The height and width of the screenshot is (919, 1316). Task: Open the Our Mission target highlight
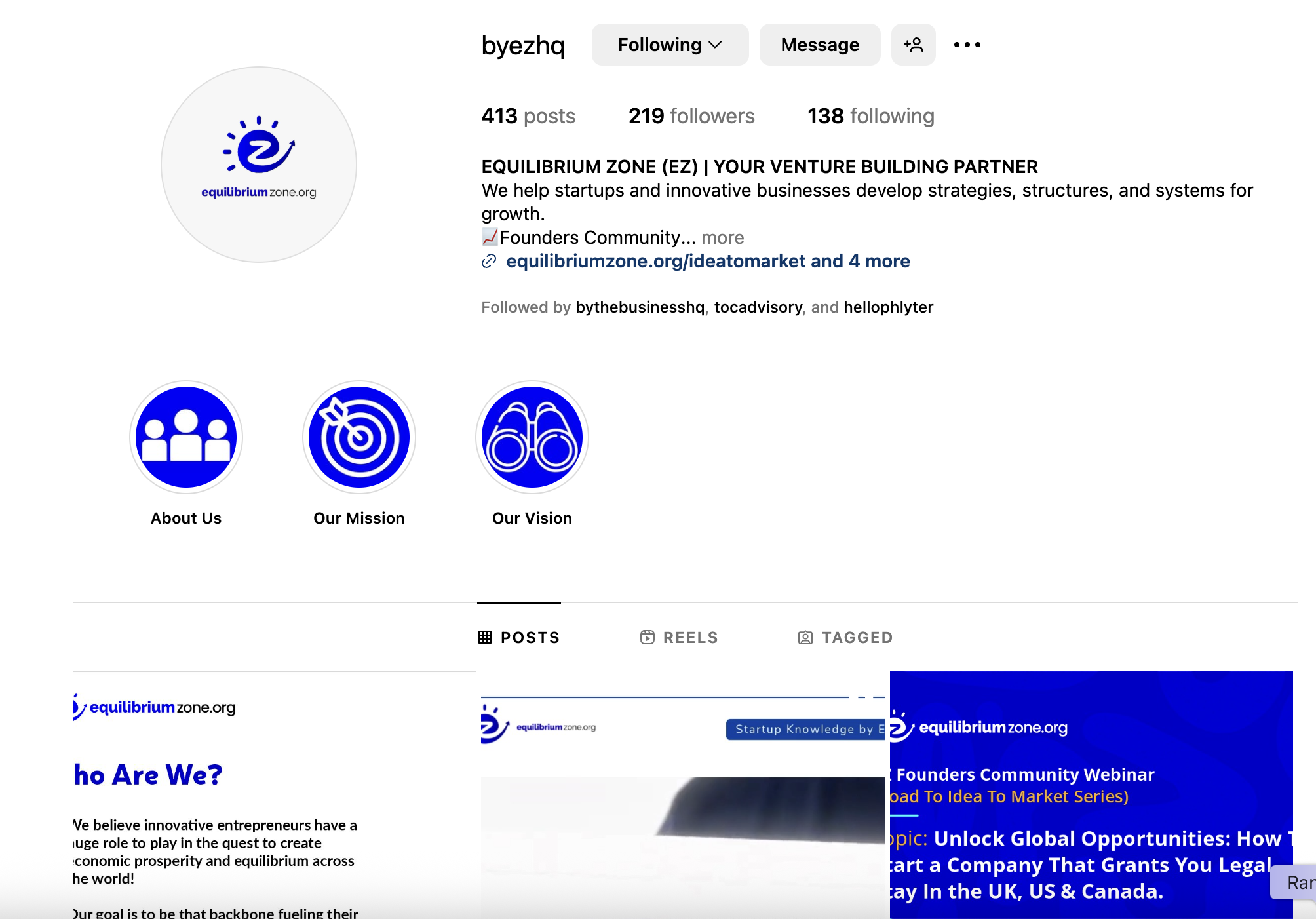[x=359, y=437]
